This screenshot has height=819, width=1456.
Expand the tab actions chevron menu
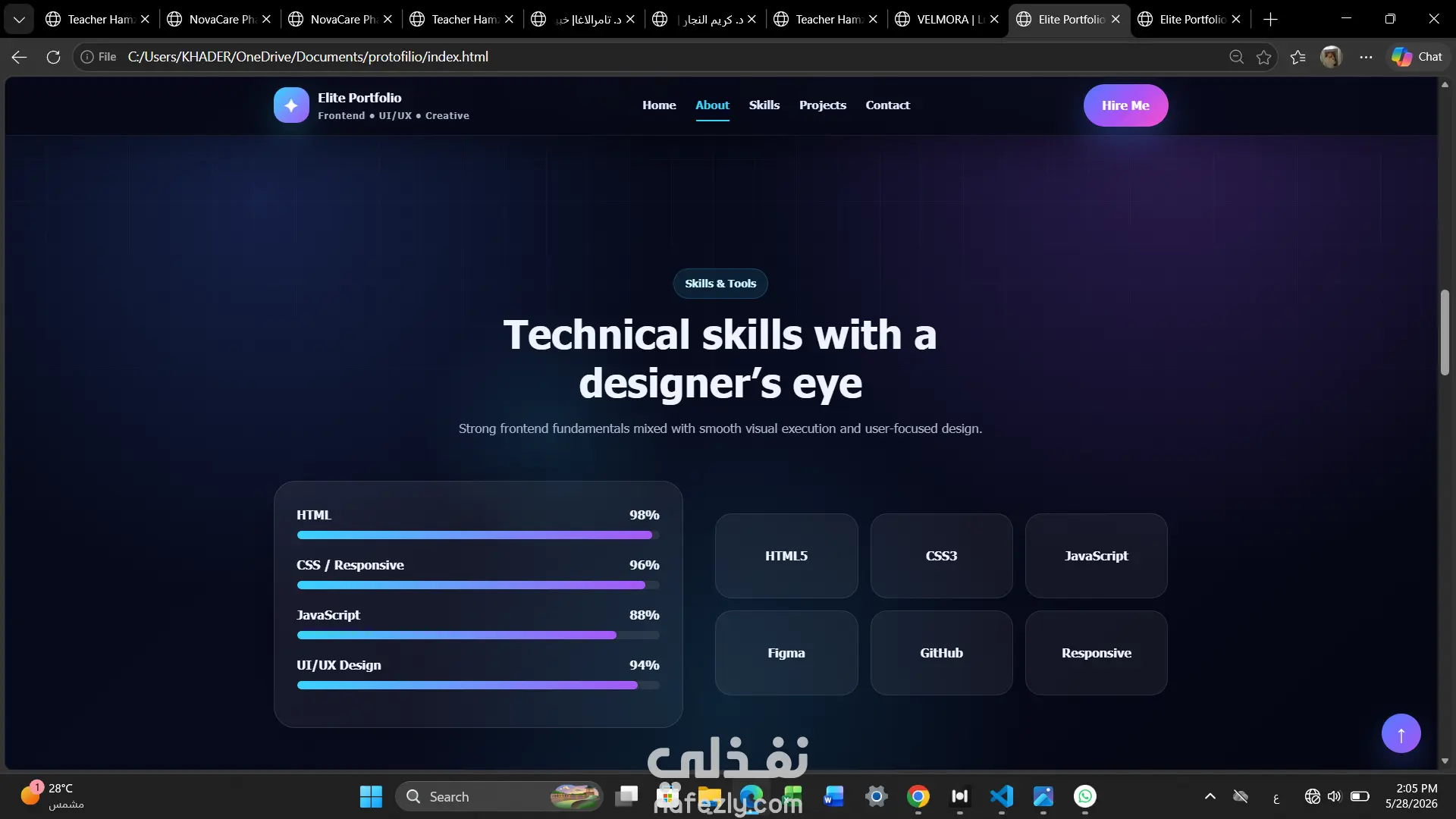click(19, 20)
